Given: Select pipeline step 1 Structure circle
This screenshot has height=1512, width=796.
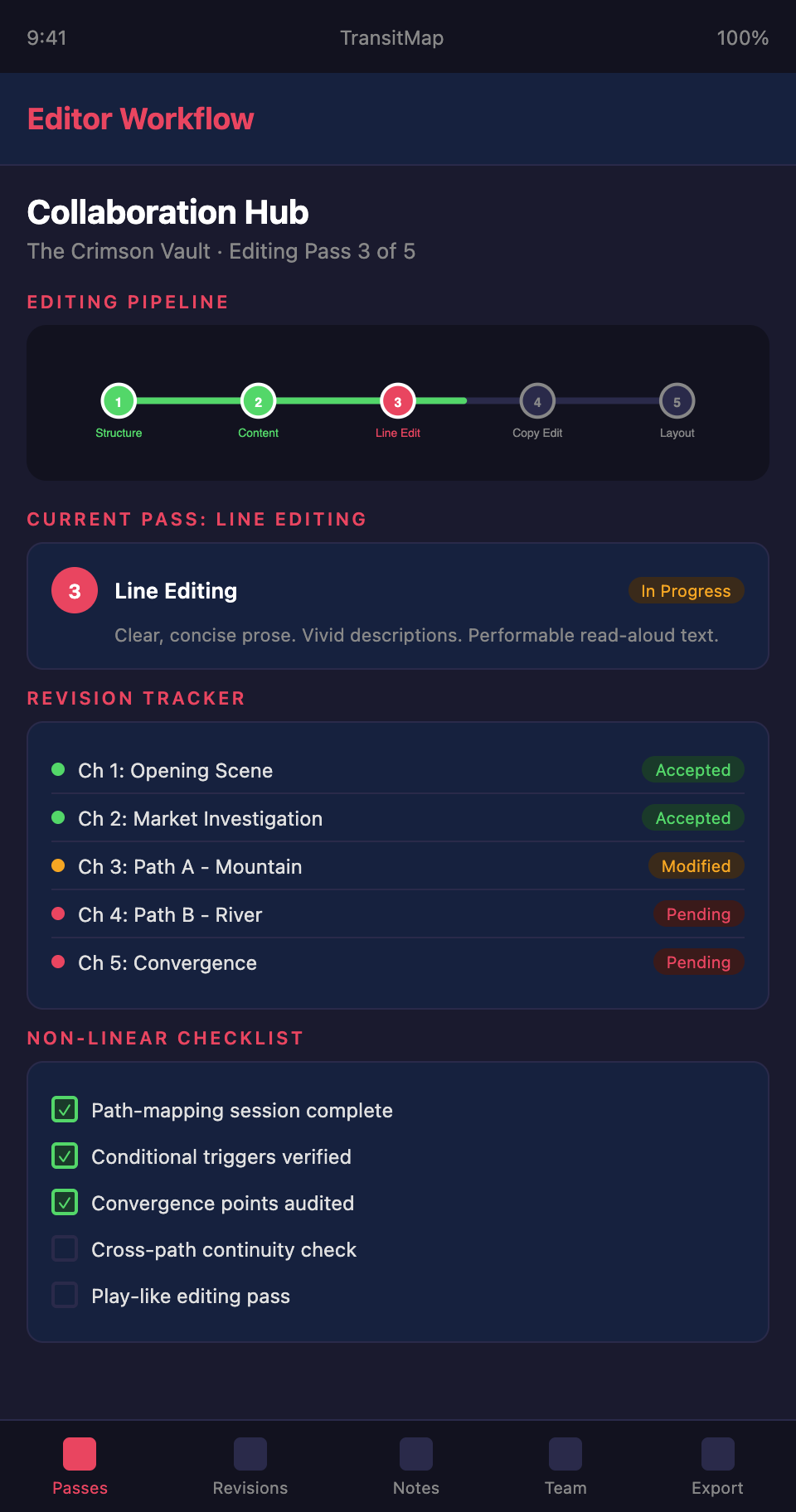Looking at the screenshot, I should pyautogui.click(x=119, y=402).
